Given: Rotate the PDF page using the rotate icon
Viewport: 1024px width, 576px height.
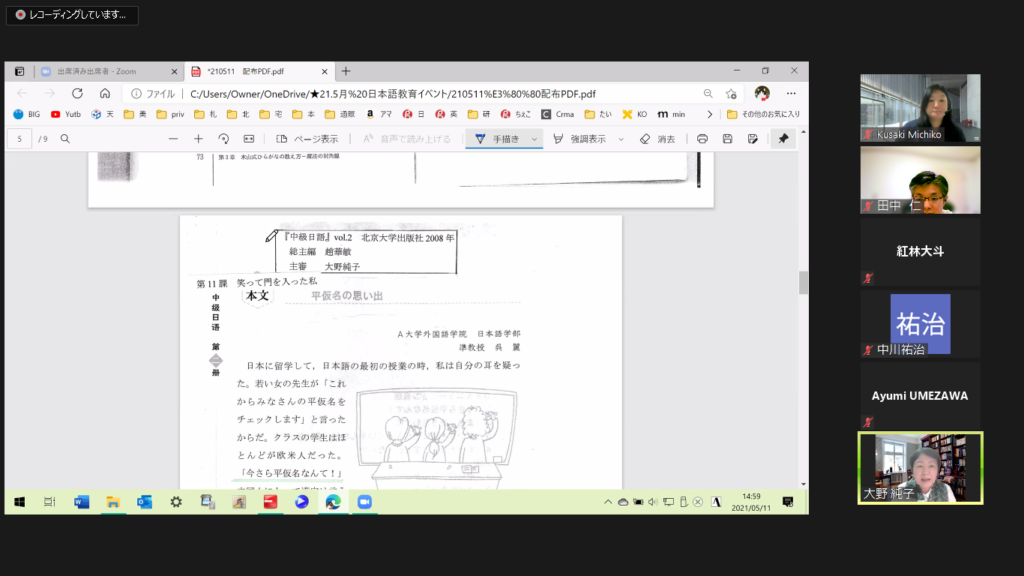Looking at the screenshot, I should [x=223, y=139].
